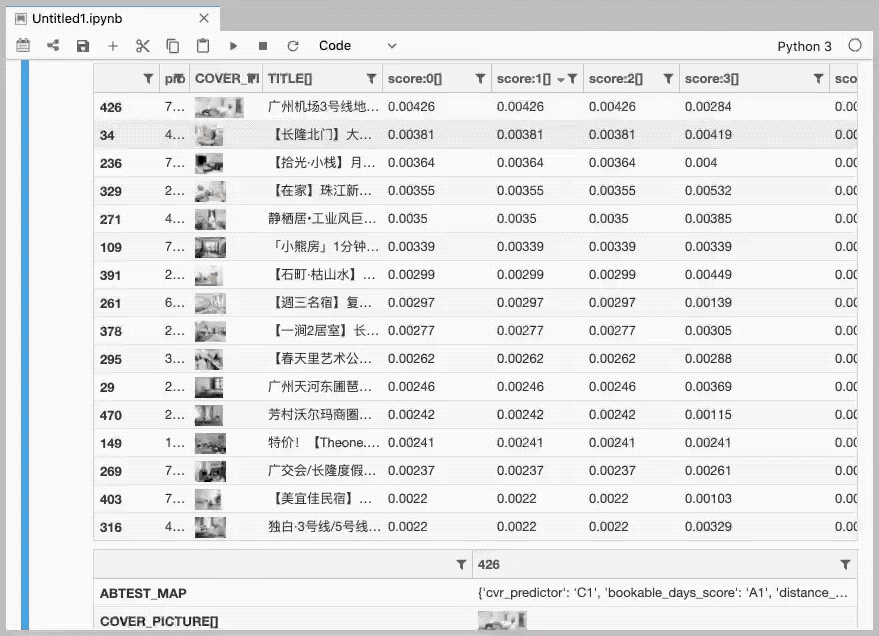Click cover thumbnail in row 109
Viewport: 879px width, 636px height.
point(210,247)
